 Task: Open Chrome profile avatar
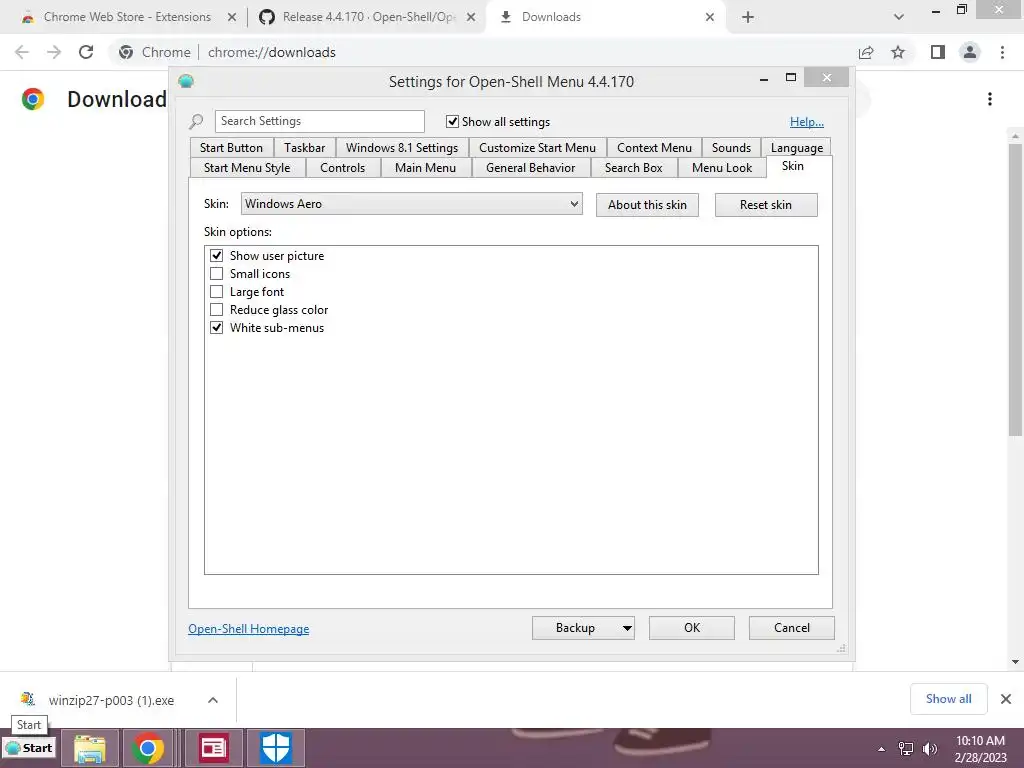tap(970, 52)
